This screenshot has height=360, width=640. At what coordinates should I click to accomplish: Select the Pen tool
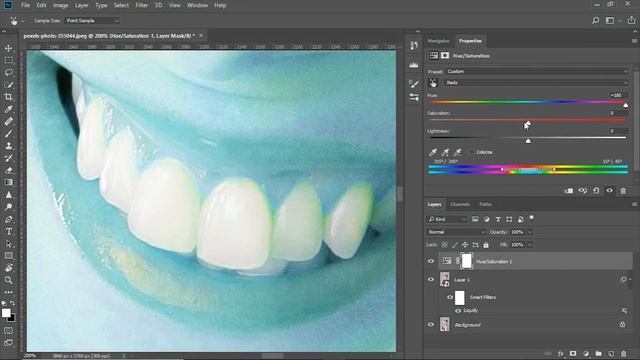(9, 219)
